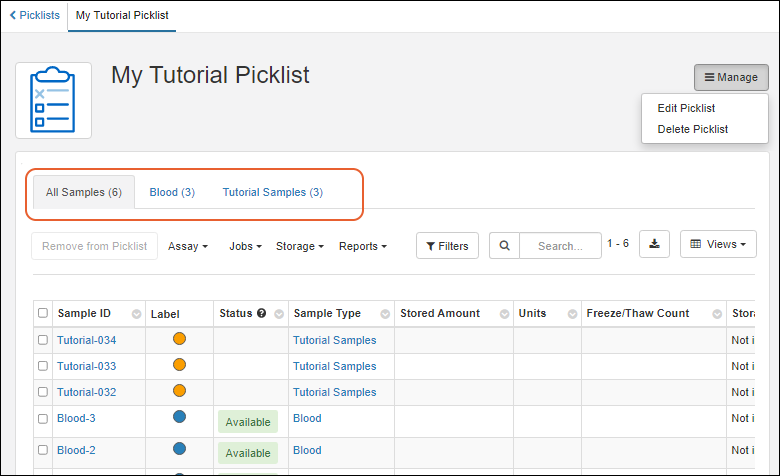Image resolution: width=780 pixels, height=476 pixels.
Task: Select the Blood-3 row checkbox
Action: point(43,419)
